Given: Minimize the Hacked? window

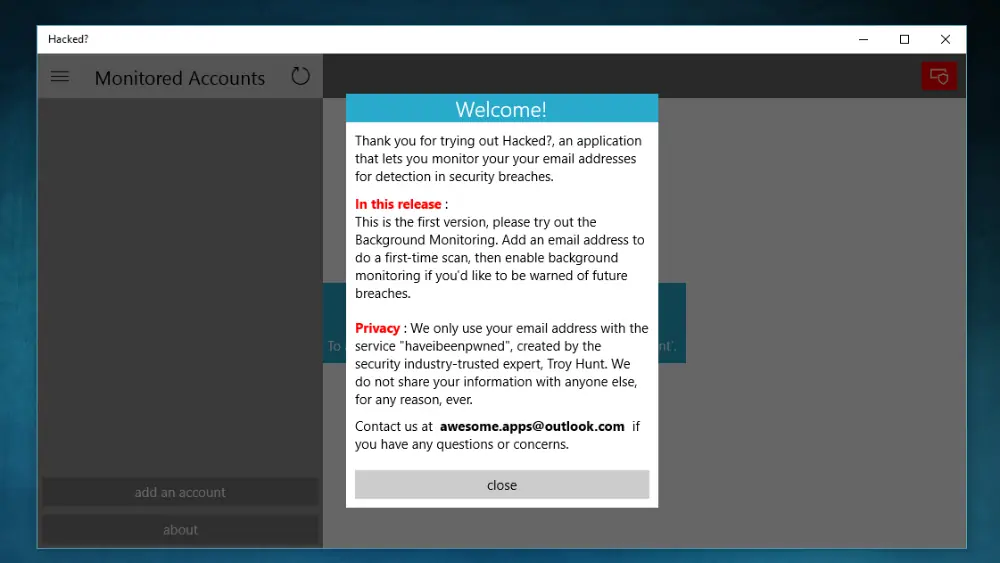Looking at the screenshot, I should click(864, 40).
